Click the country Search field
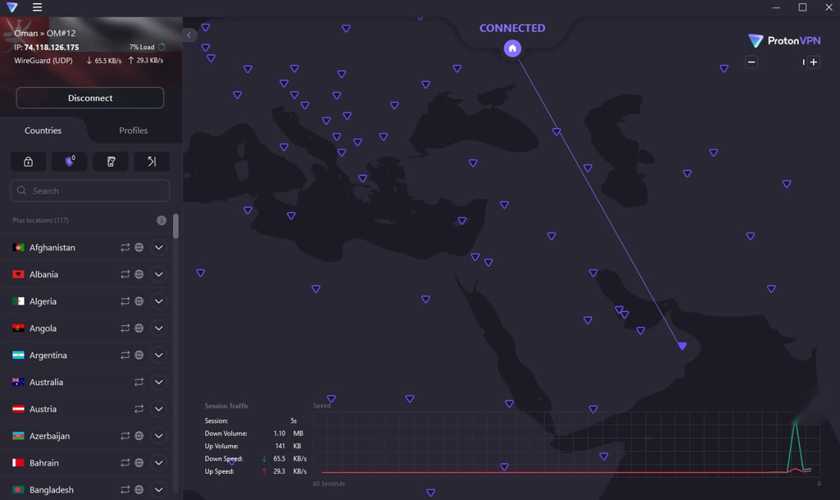 [x=90, y=190]
